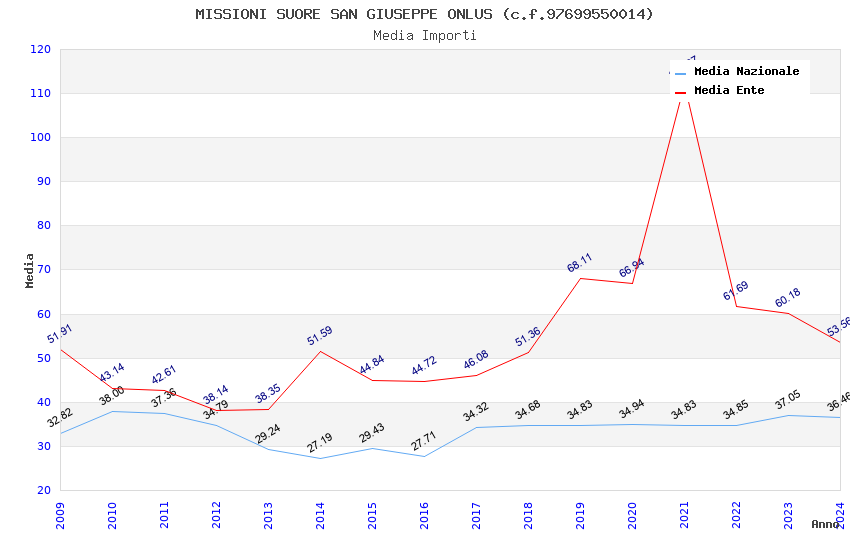The height and width of the screenshot is (550, 850).
Task: Select the year 2014 on the x-axis
Action: coord(320,515)
